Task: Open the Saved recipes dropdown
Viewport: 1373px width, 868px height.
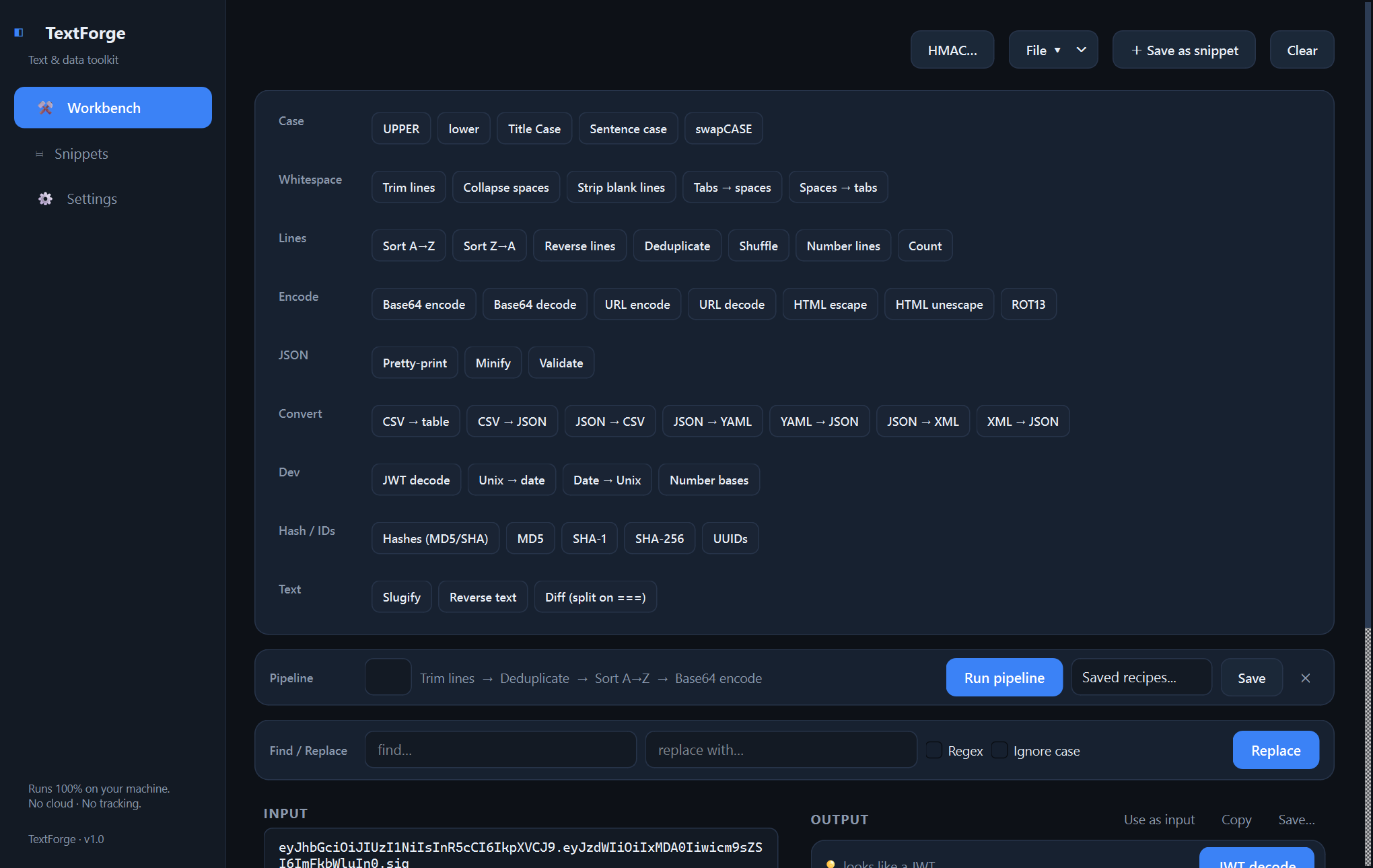Action: pos(1141,678)
